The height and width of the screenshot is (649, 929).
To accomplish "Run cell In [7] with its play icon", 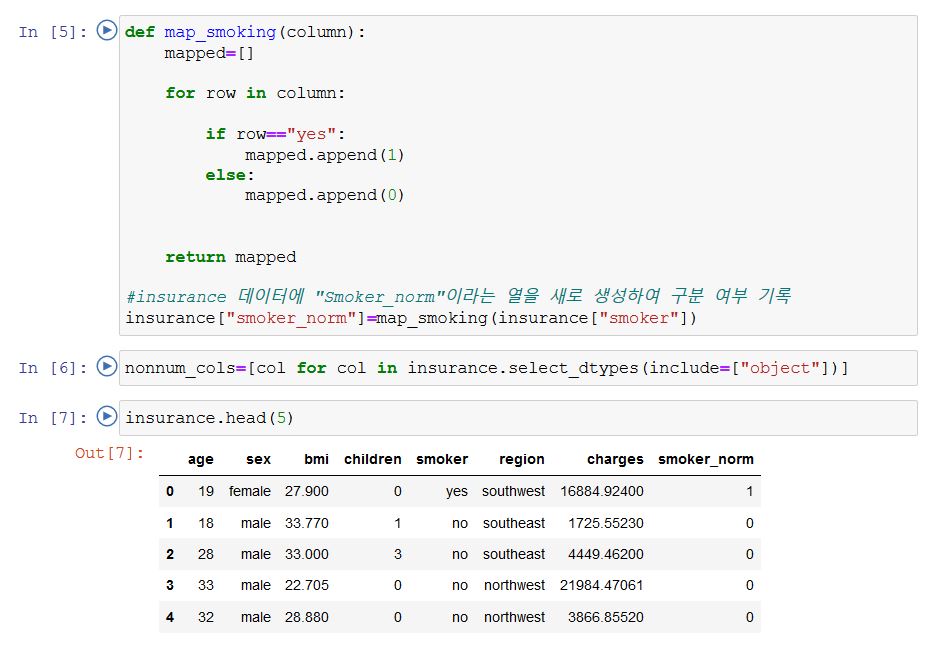I will pyautogui.click(x=107, y=416).
